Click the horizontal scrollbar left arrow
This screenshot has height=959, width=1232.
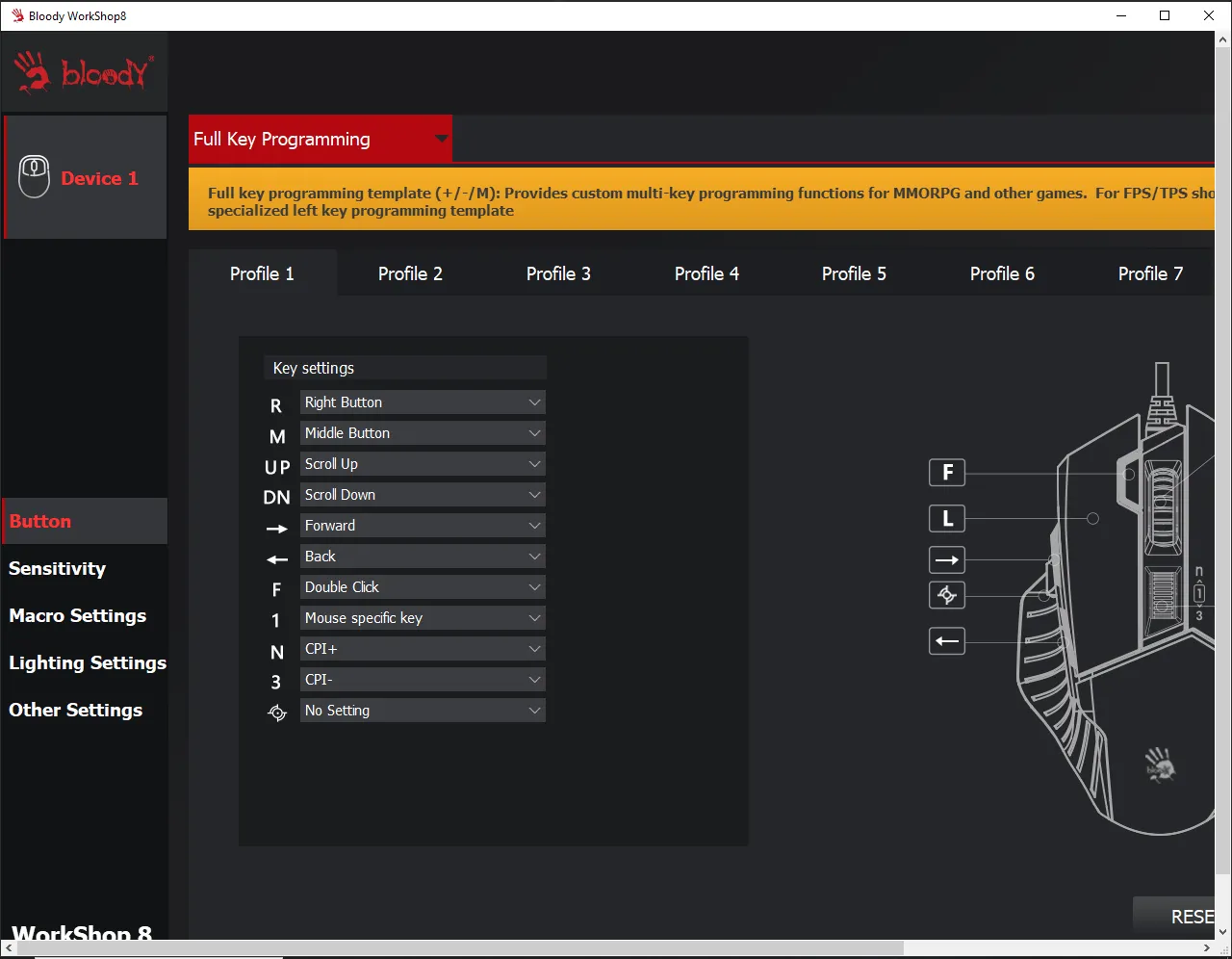point(10,948)
